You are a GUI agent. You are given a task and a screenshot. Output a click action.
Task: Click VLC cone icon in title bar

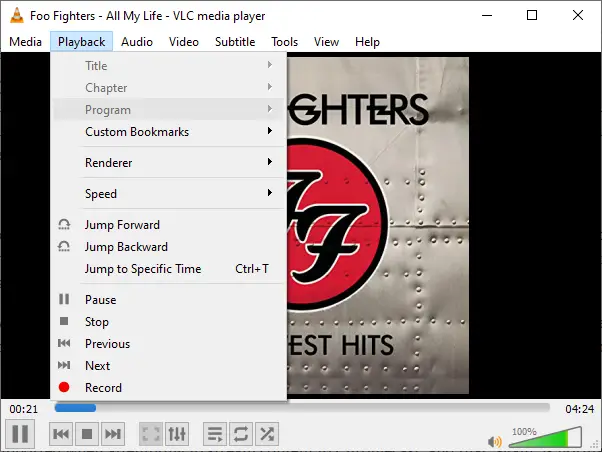(17, 15)
